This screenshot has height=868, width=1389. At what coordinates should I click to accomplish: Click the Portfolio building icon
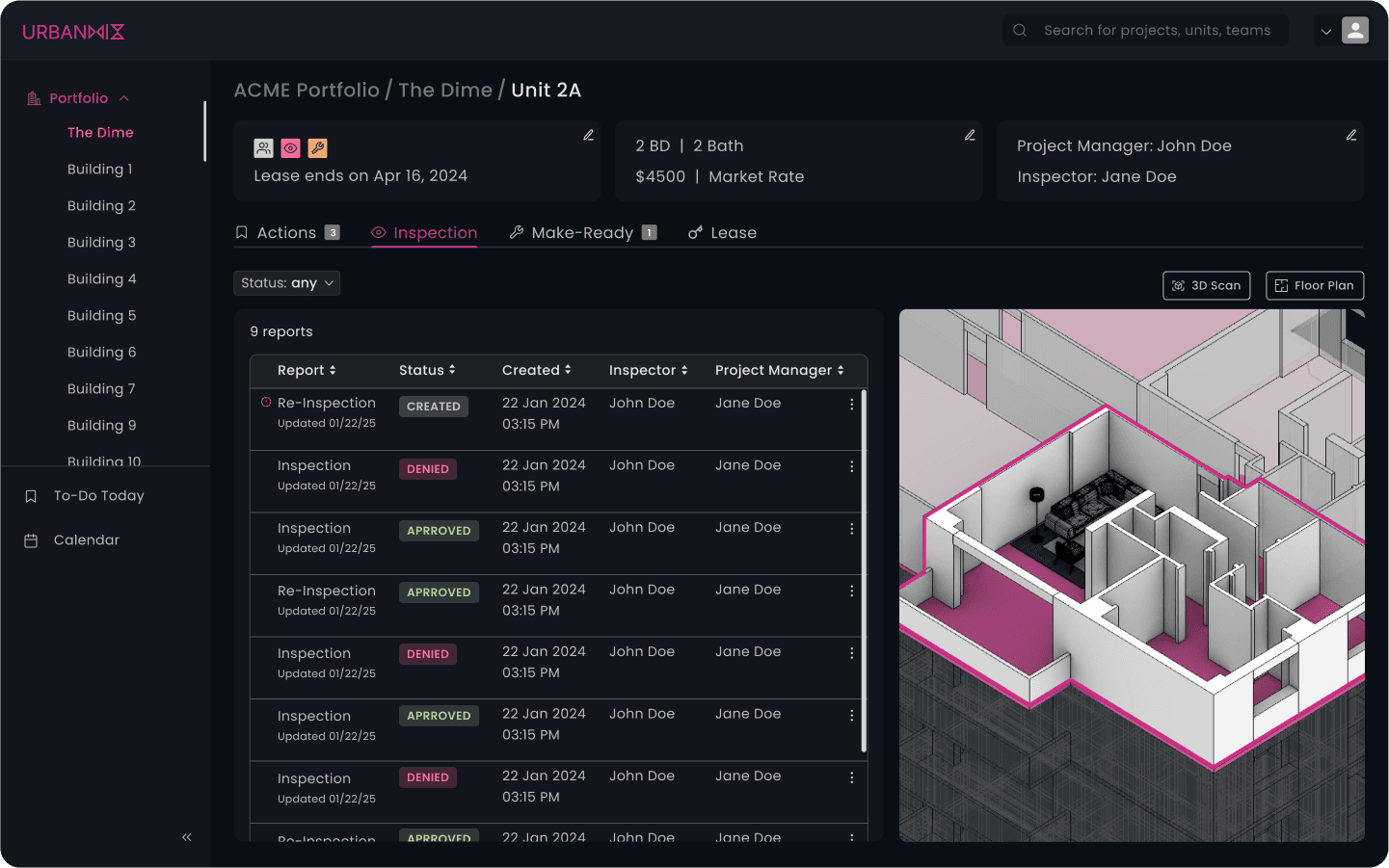pyautogui.click(x=34, y=98)
